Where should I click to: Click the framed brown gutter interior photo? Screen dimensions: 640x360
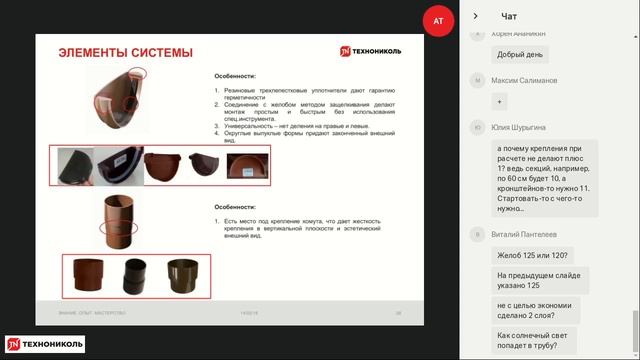click(247, 166)
